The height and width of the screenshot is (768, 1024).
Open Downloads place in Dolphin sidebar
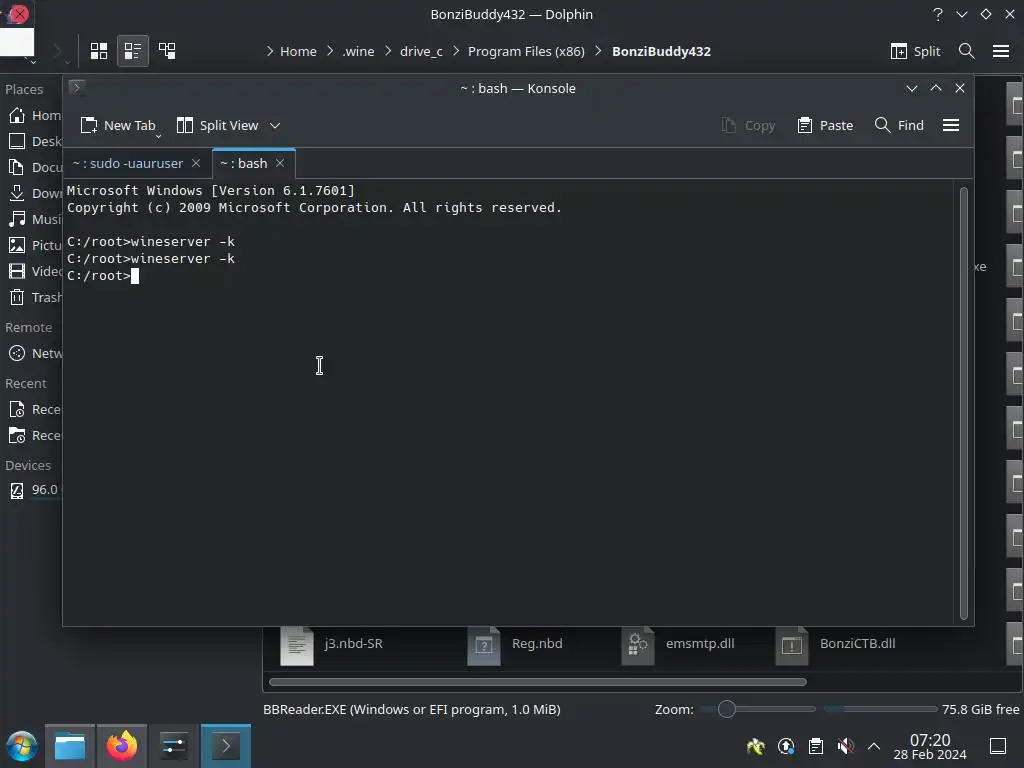tap(34, 193)
